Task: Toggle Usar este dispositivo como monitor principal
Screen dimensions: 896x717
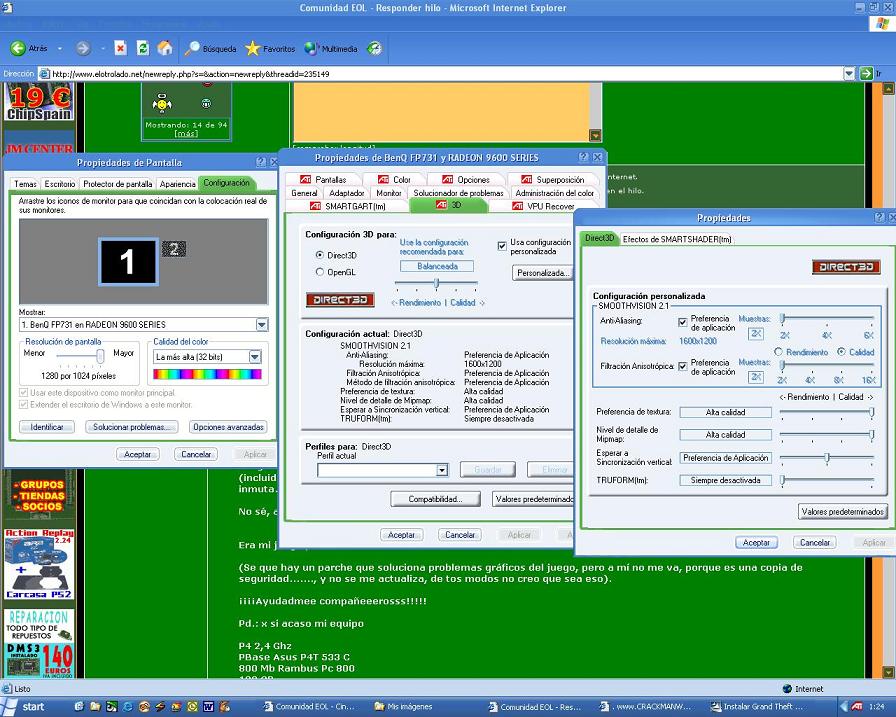Action: (23, 392)
